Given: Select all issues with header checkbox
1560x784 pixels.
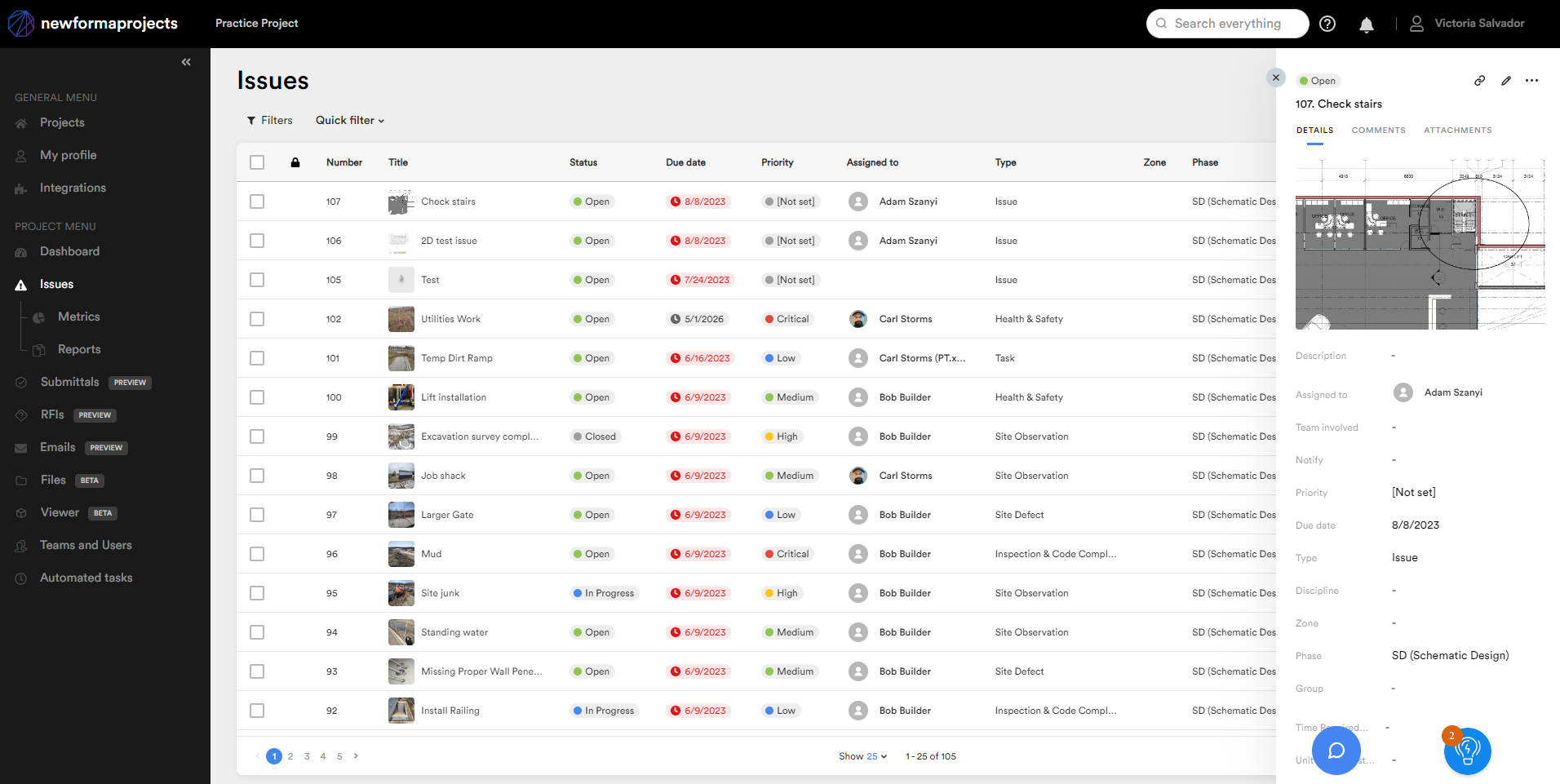Looking at the screenshot, I should (x=257, y=162).
